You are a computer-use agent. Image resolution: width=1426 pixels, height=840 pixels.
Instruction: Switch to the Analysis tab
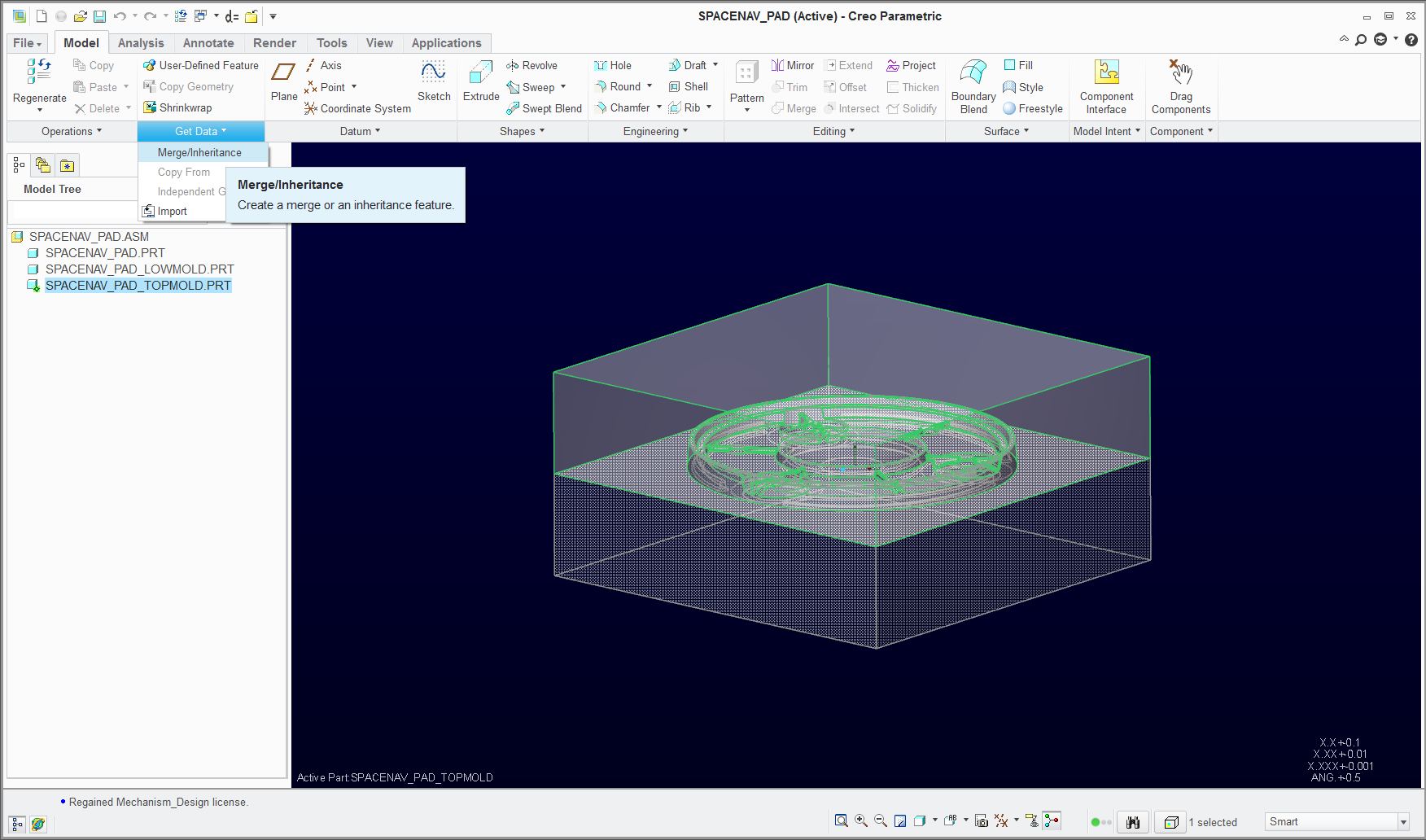click(x=141, y=43)
